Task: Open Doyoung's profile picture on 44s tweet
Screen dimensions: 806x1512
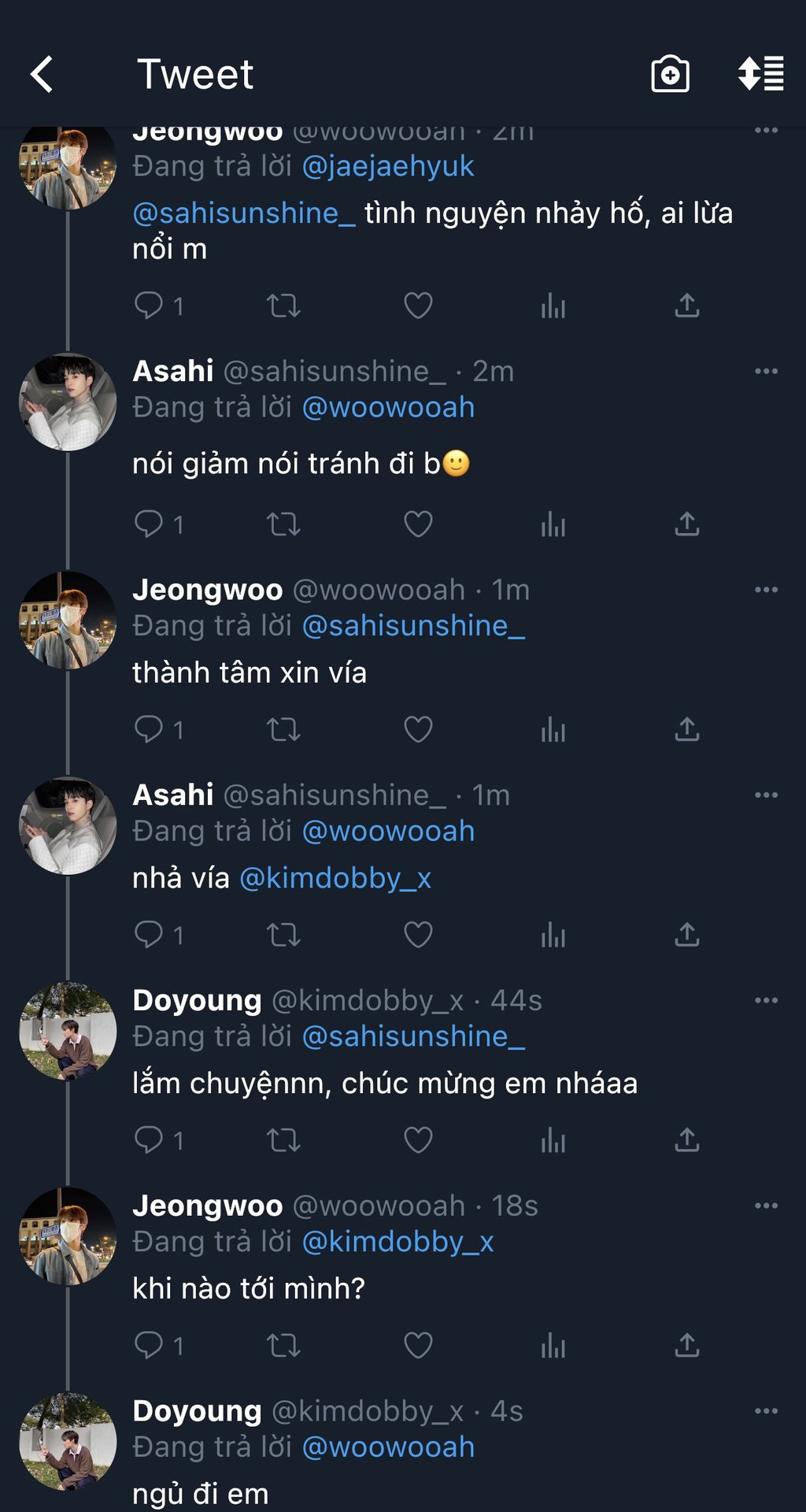Action: [x=68, y=1031]
